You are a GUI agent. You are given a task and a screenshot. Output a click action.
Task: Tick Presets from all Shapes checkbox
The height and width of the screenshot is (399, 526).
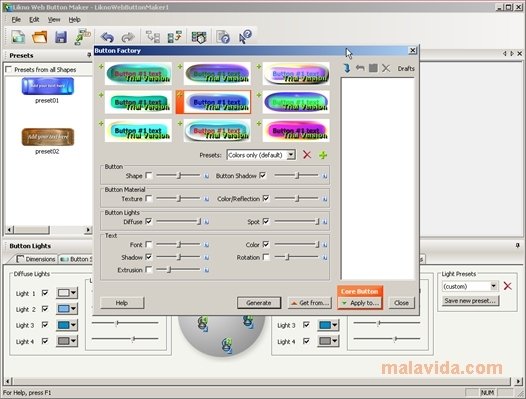point(9,69)
